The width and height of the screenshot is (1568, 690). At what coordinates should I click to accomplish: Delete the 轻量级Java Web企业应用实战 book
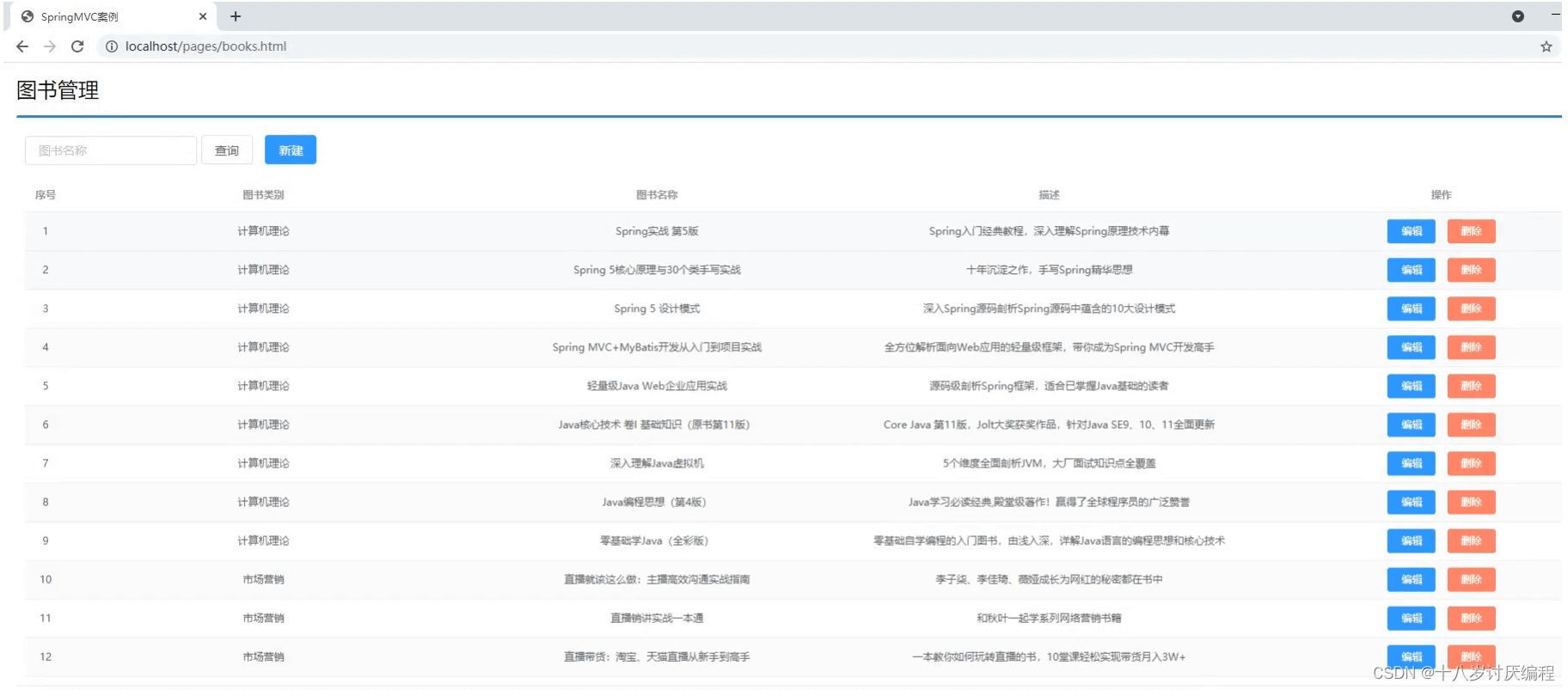tap(1471, 386)
